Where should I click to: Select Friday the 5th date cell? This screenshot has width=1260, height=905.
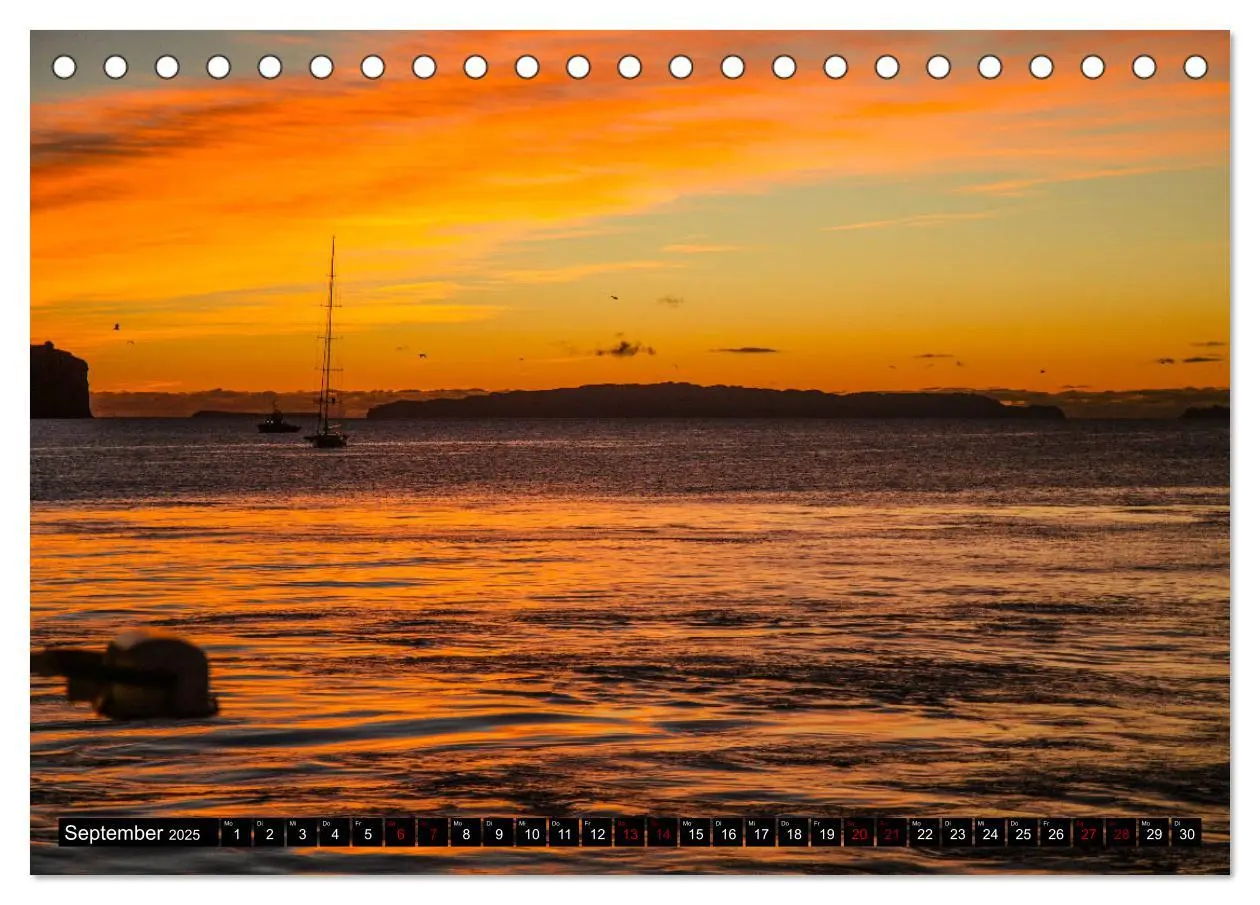pos(367,833)
